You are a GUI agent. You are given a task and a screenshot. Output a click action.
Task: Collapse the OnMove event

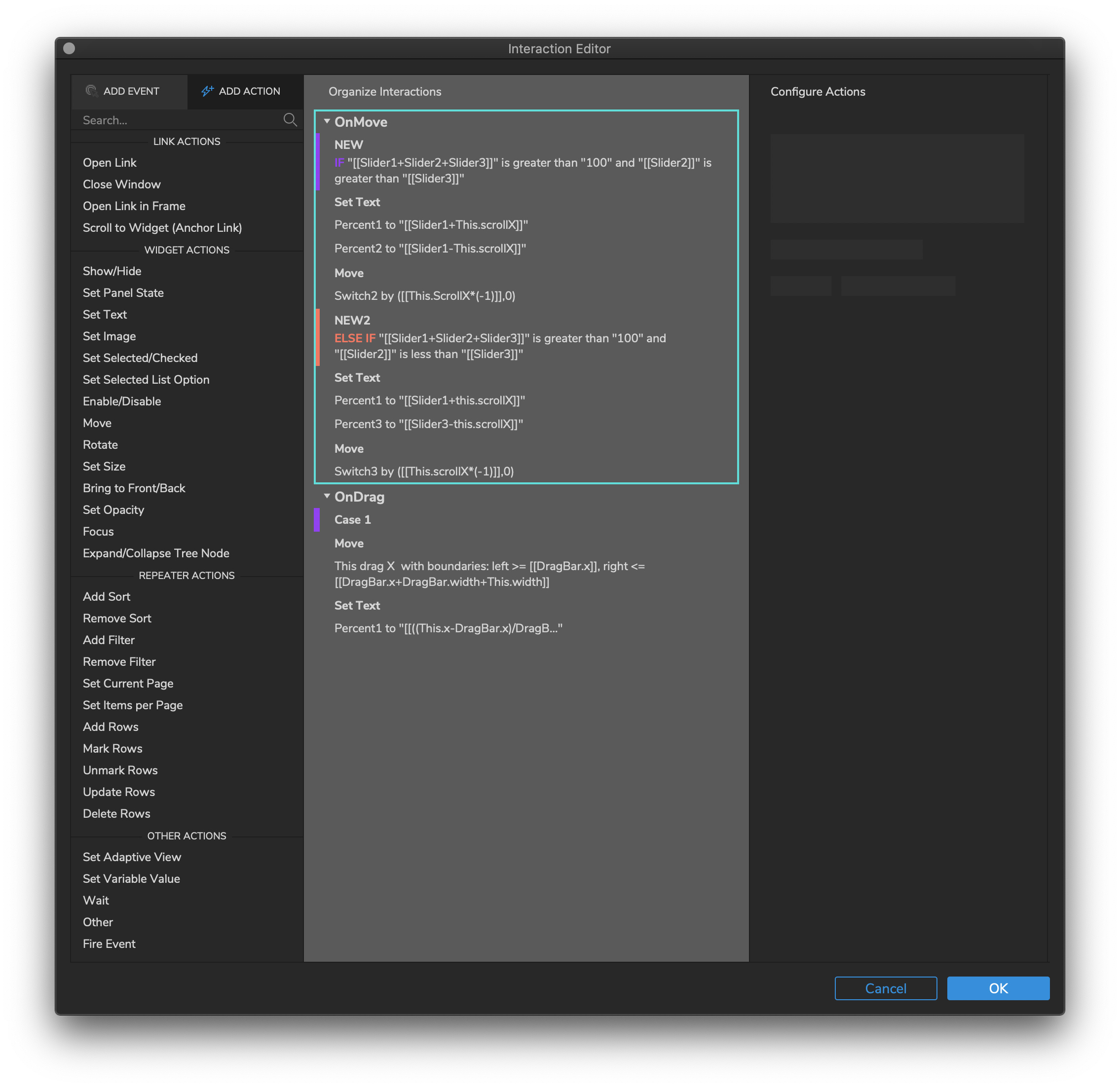(327, 121)
